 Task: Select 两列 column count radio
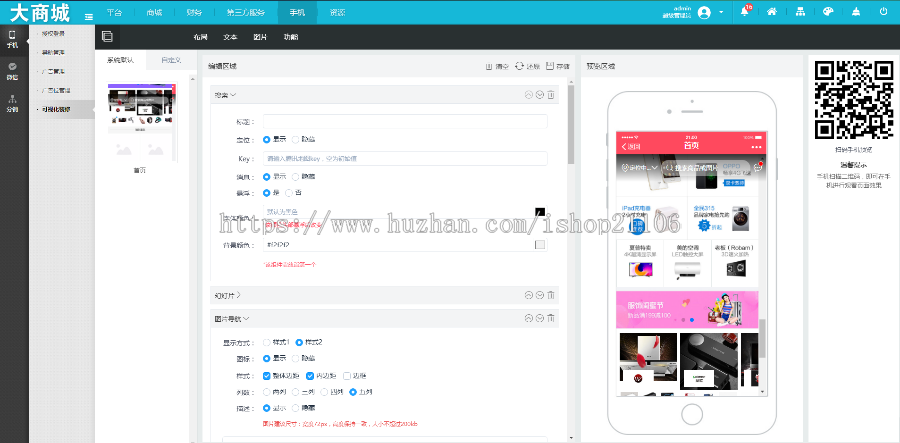tap(266, 392)
